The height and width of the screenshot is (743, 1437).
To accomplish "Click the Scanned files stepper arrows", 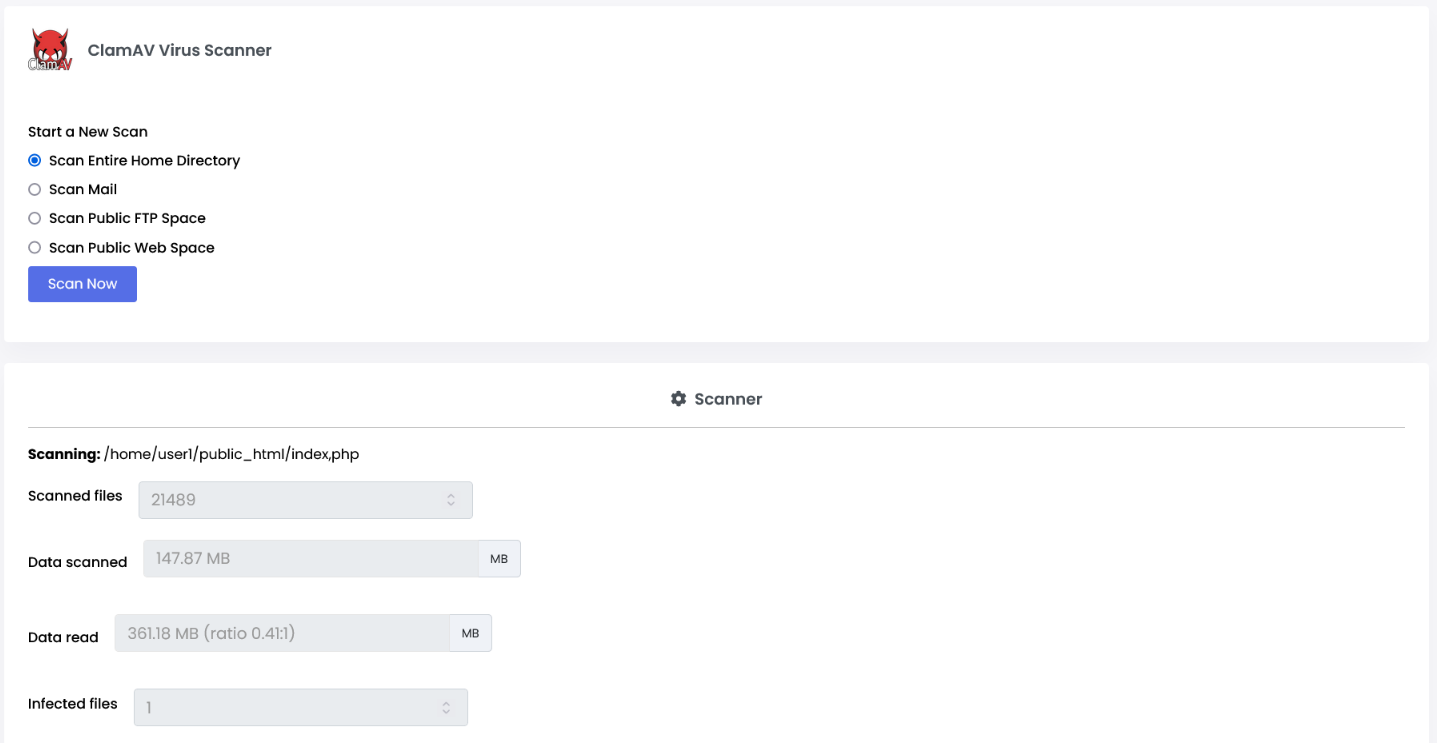I will click(451, 500).
